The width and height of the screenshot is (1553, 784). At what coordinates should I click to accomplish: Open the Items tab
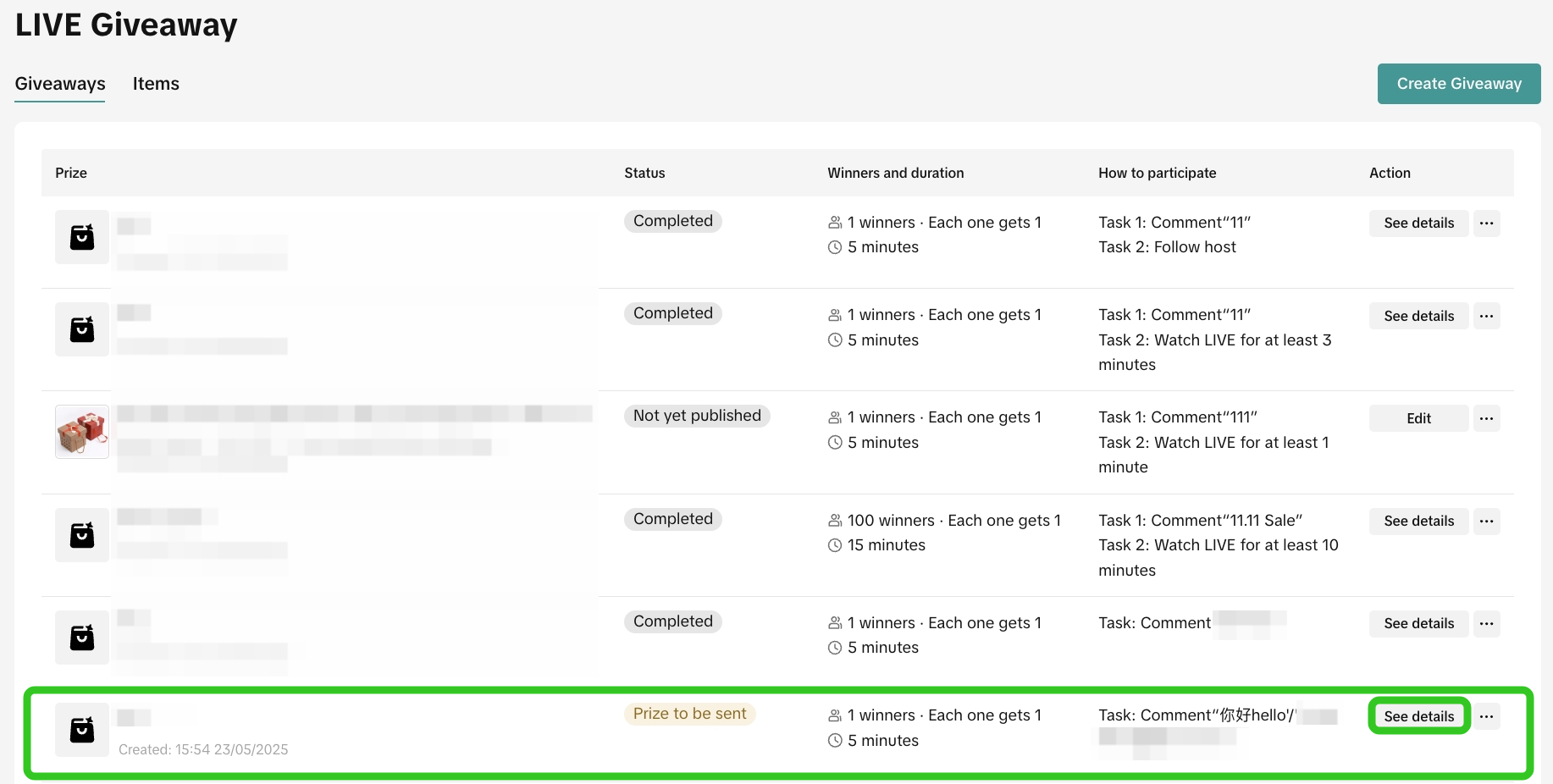(156, 84)
